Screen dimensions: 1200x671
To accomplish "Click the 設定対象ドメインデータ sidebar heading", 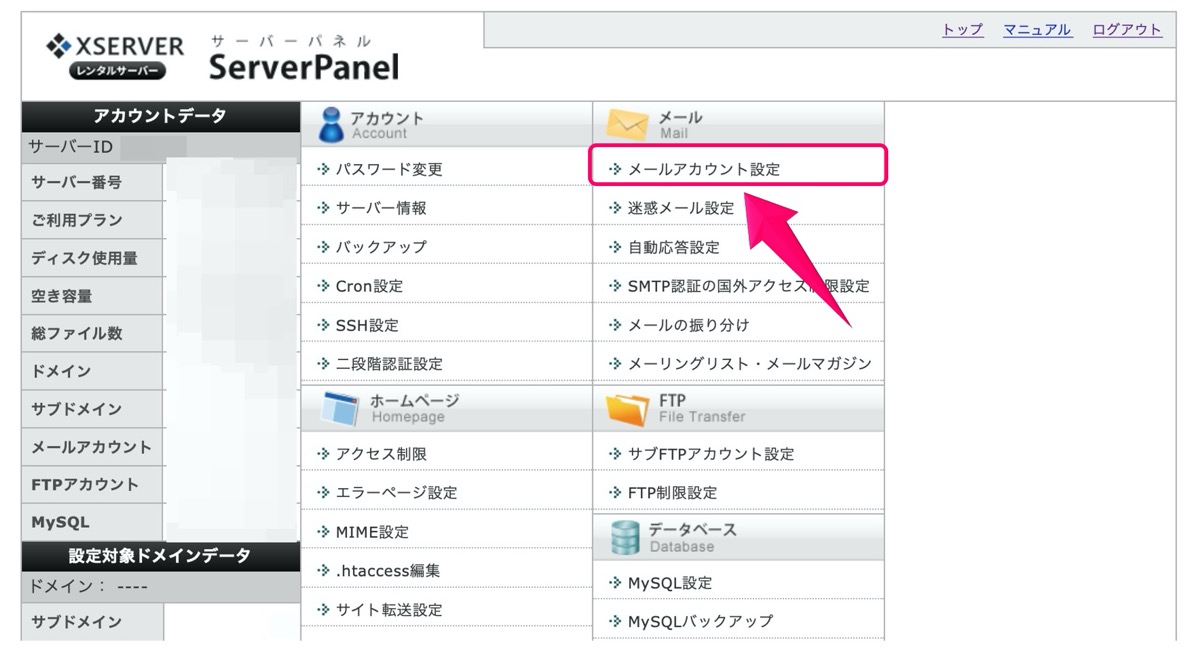I will (x=160, y=555).
